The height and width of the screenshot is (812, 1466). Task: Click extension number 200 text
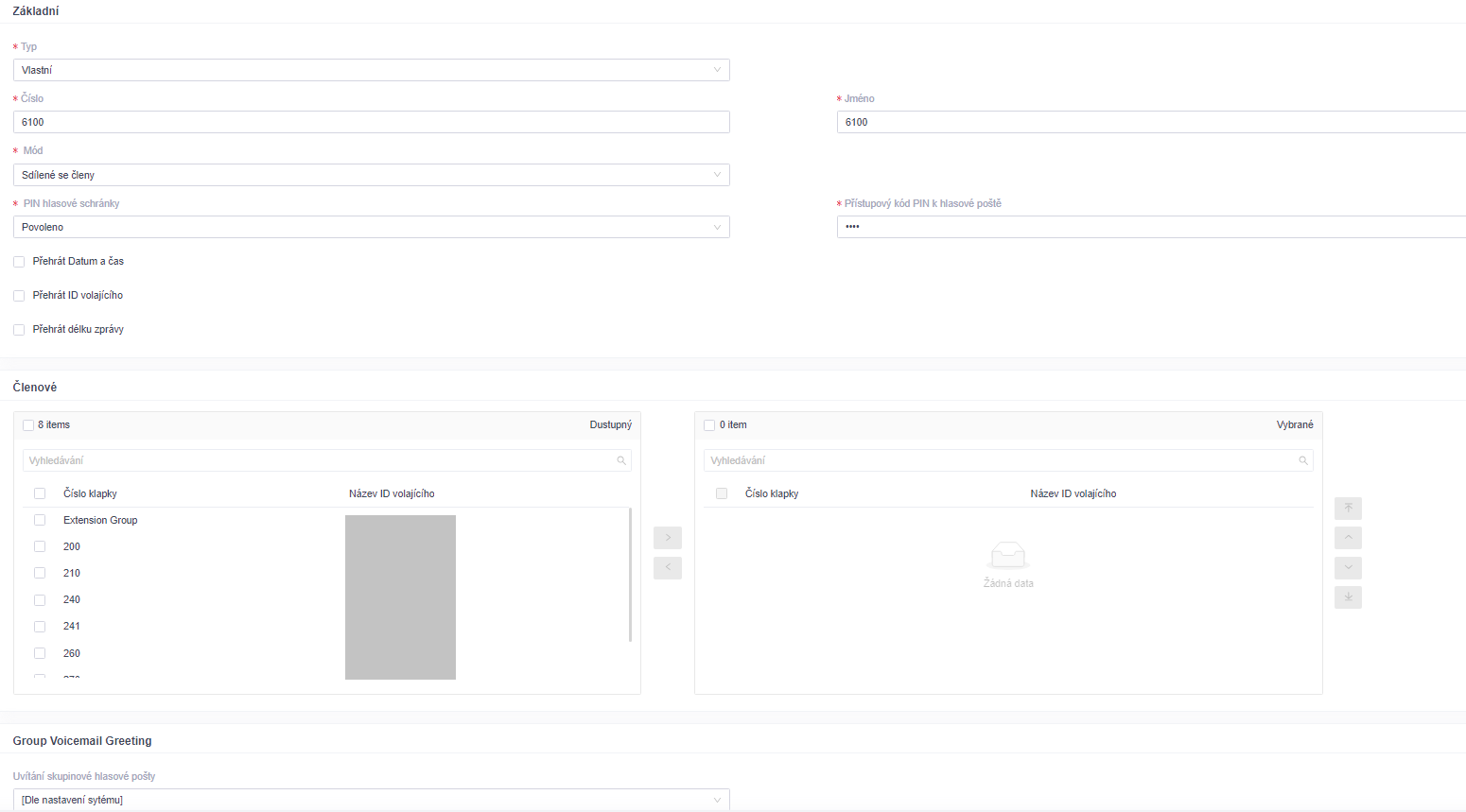click(72, 546)
